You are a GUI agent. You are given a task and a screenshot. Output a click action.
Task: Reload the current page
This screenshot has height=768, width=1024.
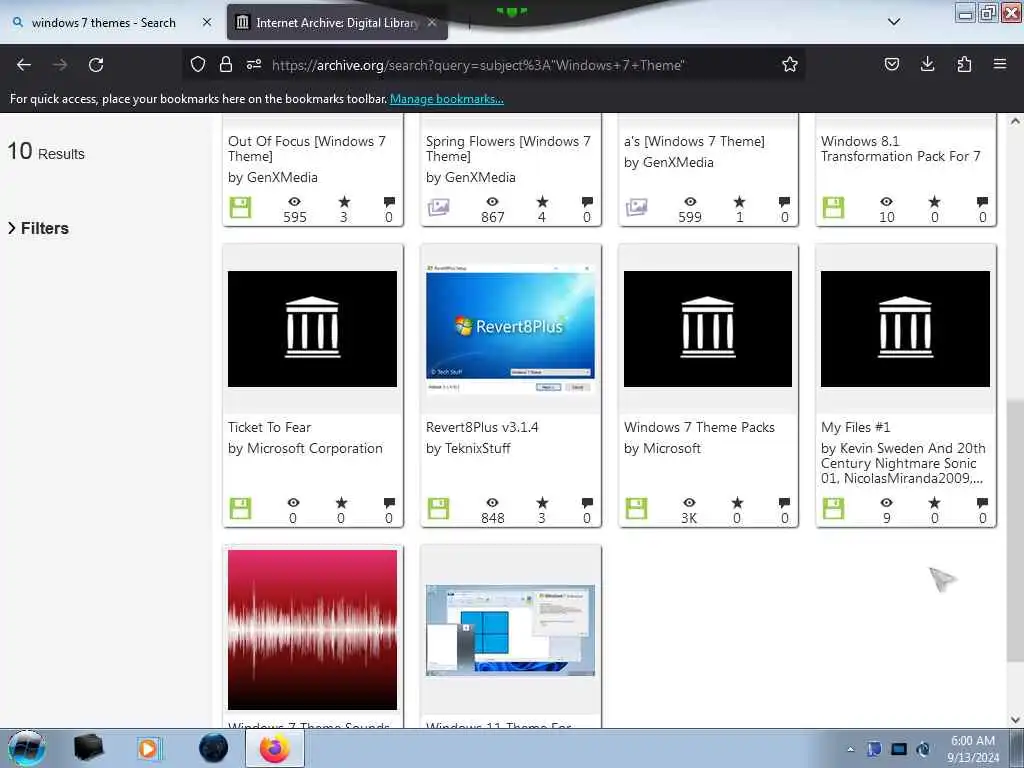coord(96,65)
